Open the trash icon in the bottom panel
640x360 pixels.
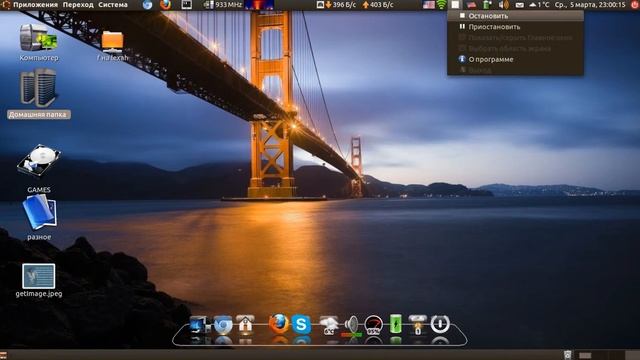pyautogui.click(x=567, y=355)
